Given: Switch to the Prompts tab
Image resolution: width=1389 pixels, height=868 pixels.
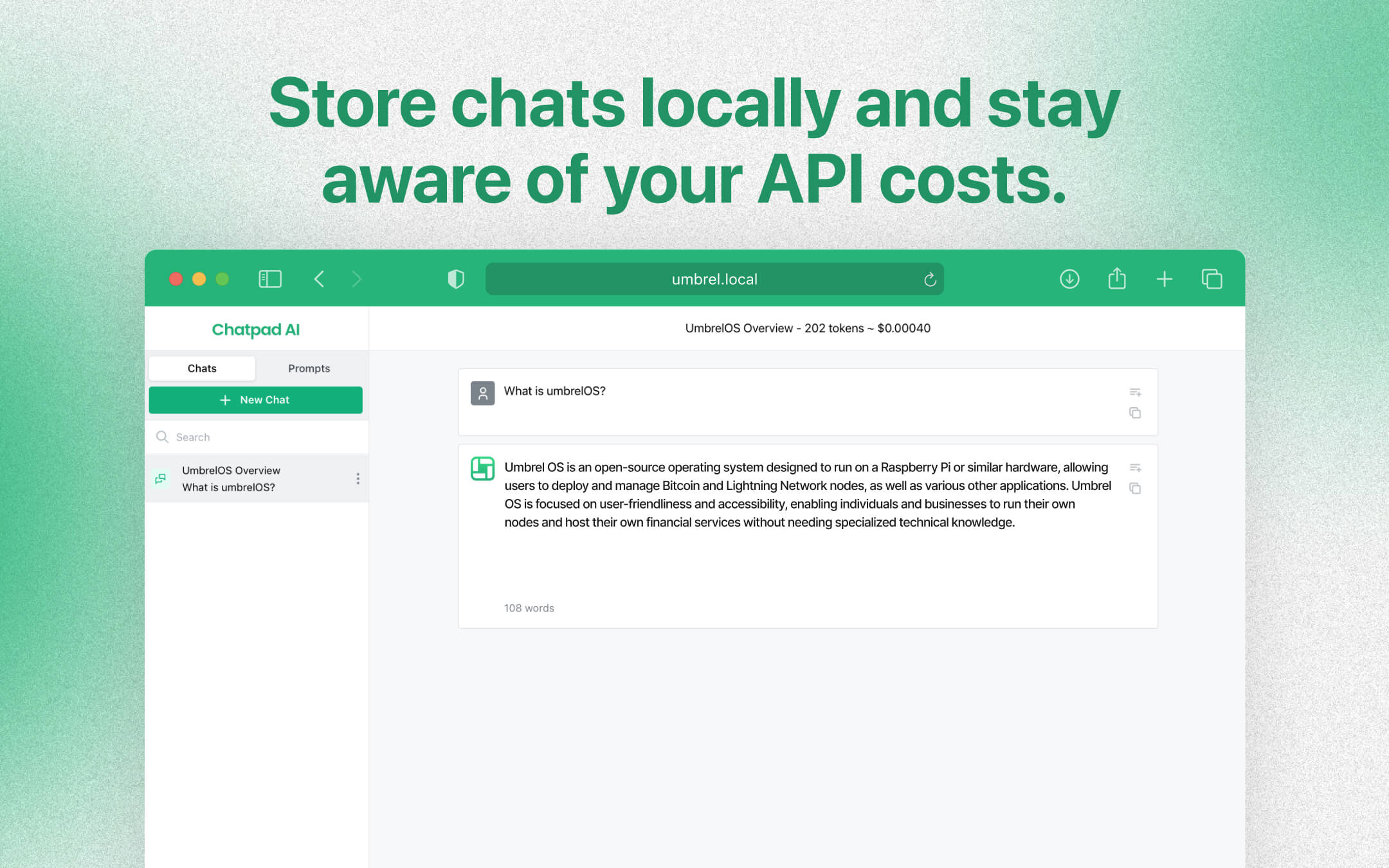Looking at the screenshot, I should [309, 368].
